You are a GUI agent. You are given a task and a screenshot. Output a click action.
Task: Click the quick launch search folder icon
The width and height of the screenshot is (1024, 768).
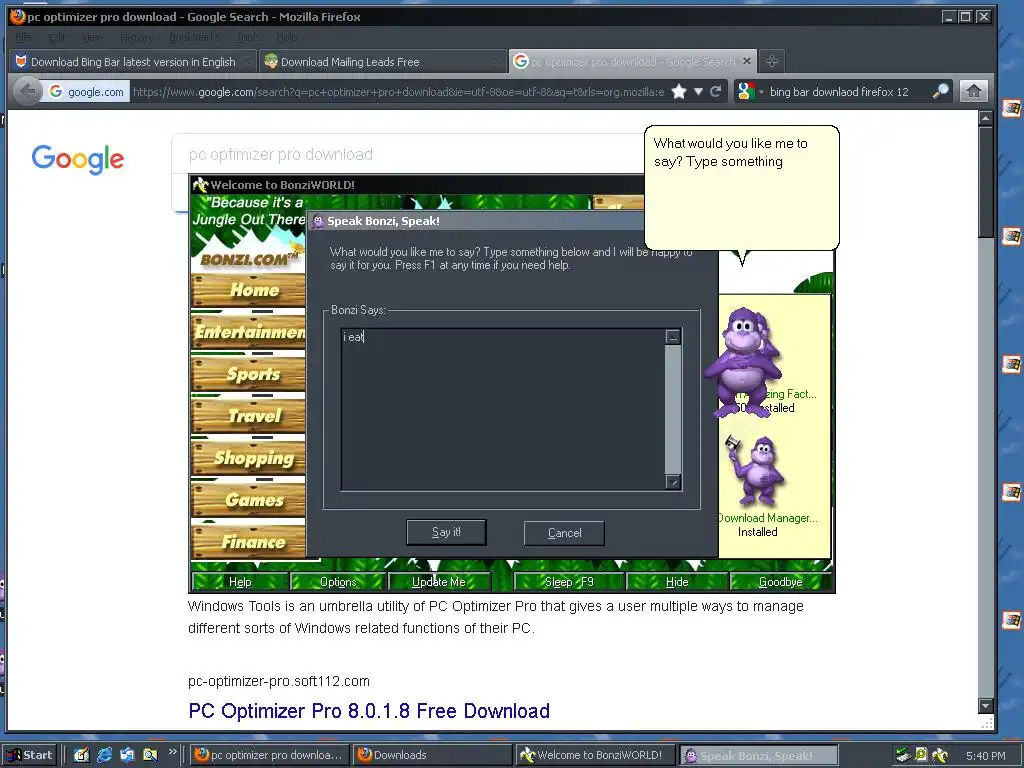(150, 755)
